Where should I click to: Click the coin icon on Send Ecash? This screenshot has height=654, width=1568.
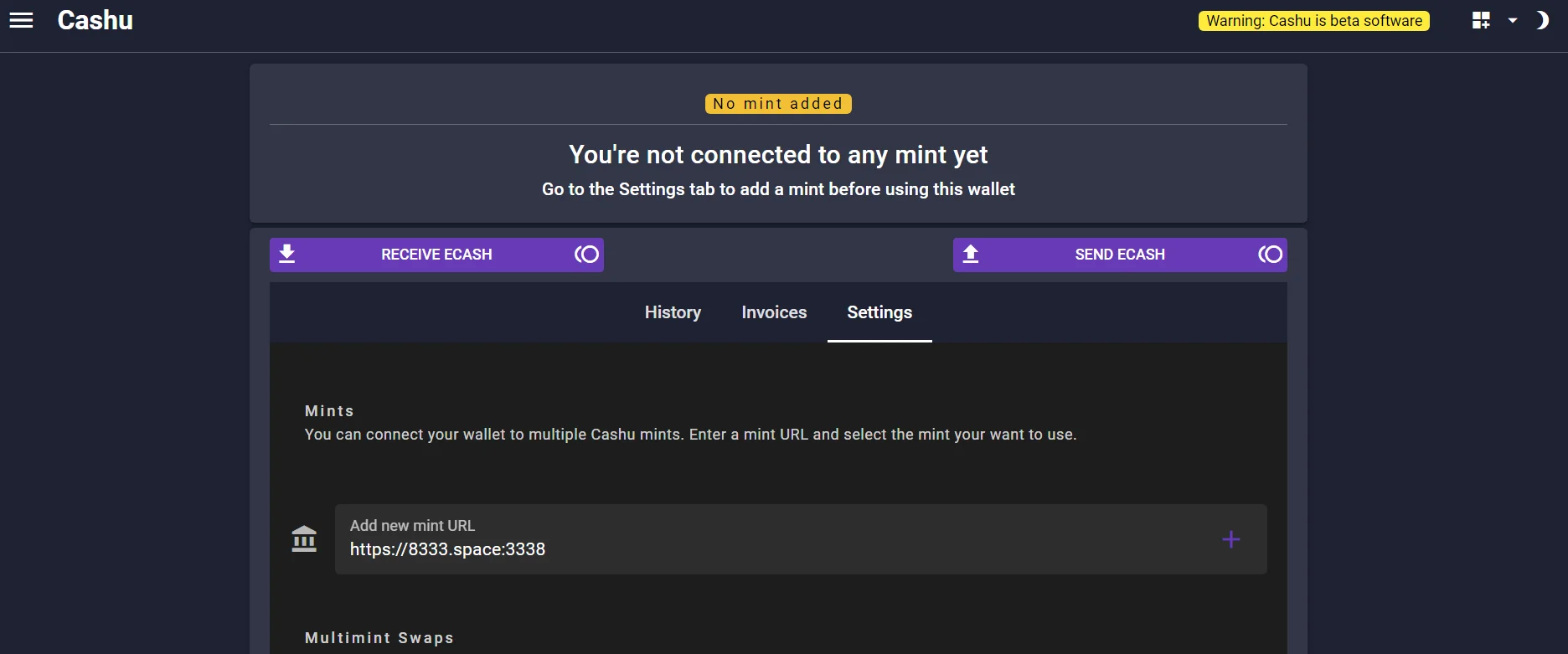click(1270, 255)
